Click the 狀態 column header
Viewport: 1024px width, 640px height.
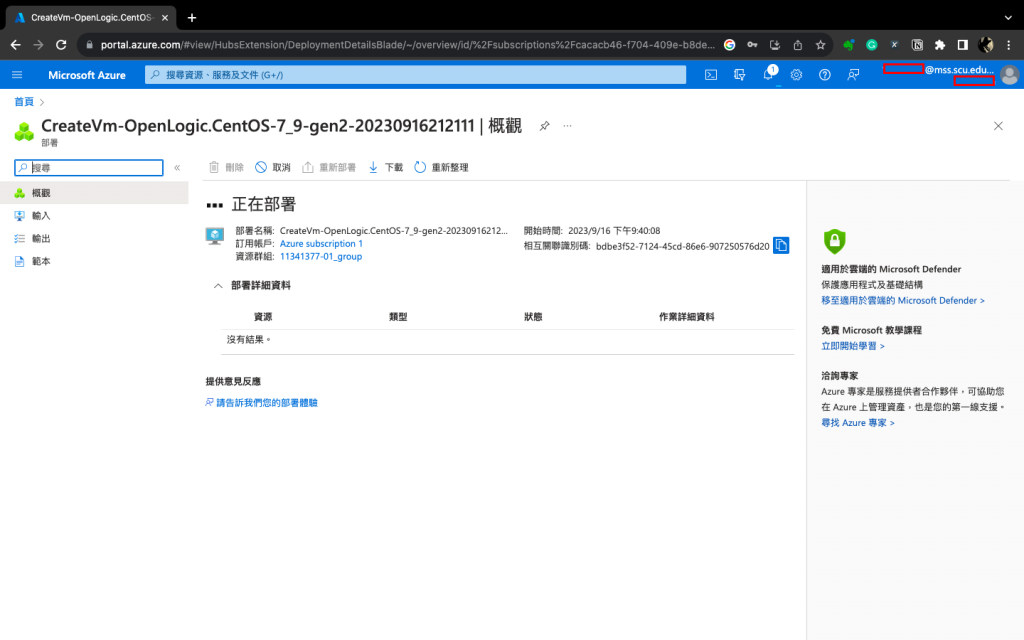(x=533, y=317)
